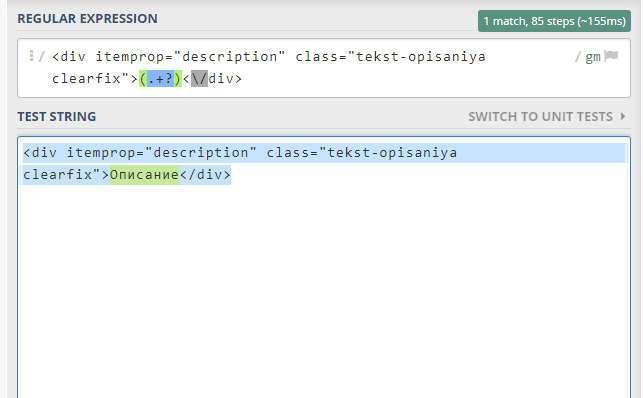
Task: Open regex flags menu via flag icon
Action: [611, 56]
